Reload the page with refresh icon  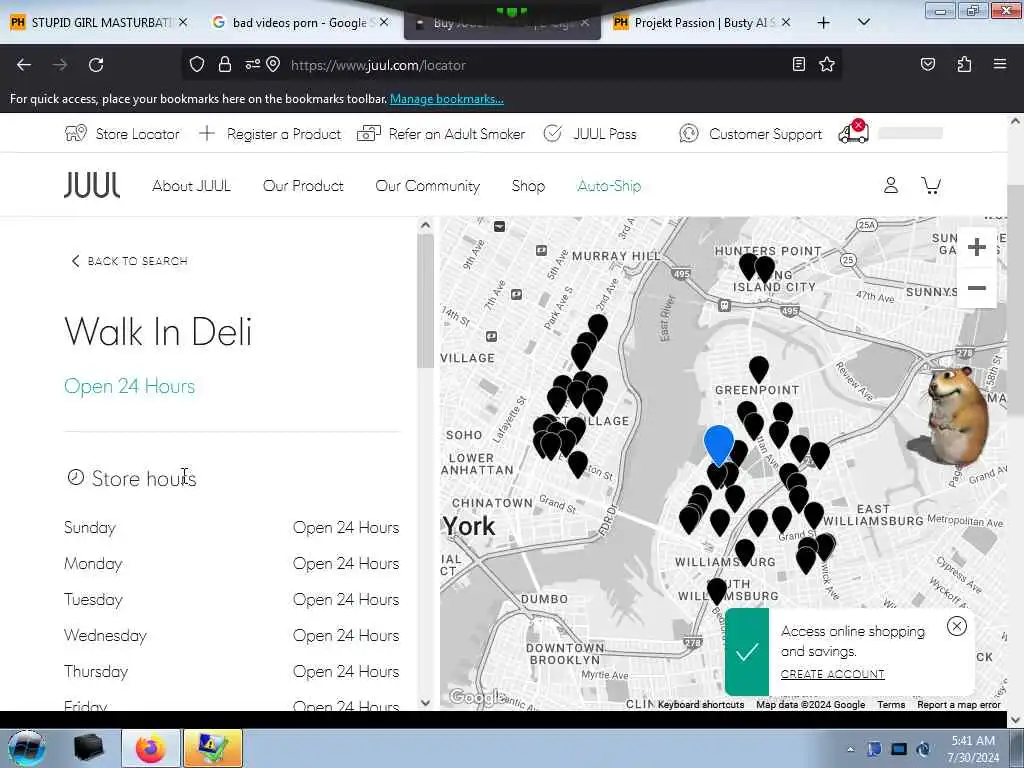coord(96,65)
